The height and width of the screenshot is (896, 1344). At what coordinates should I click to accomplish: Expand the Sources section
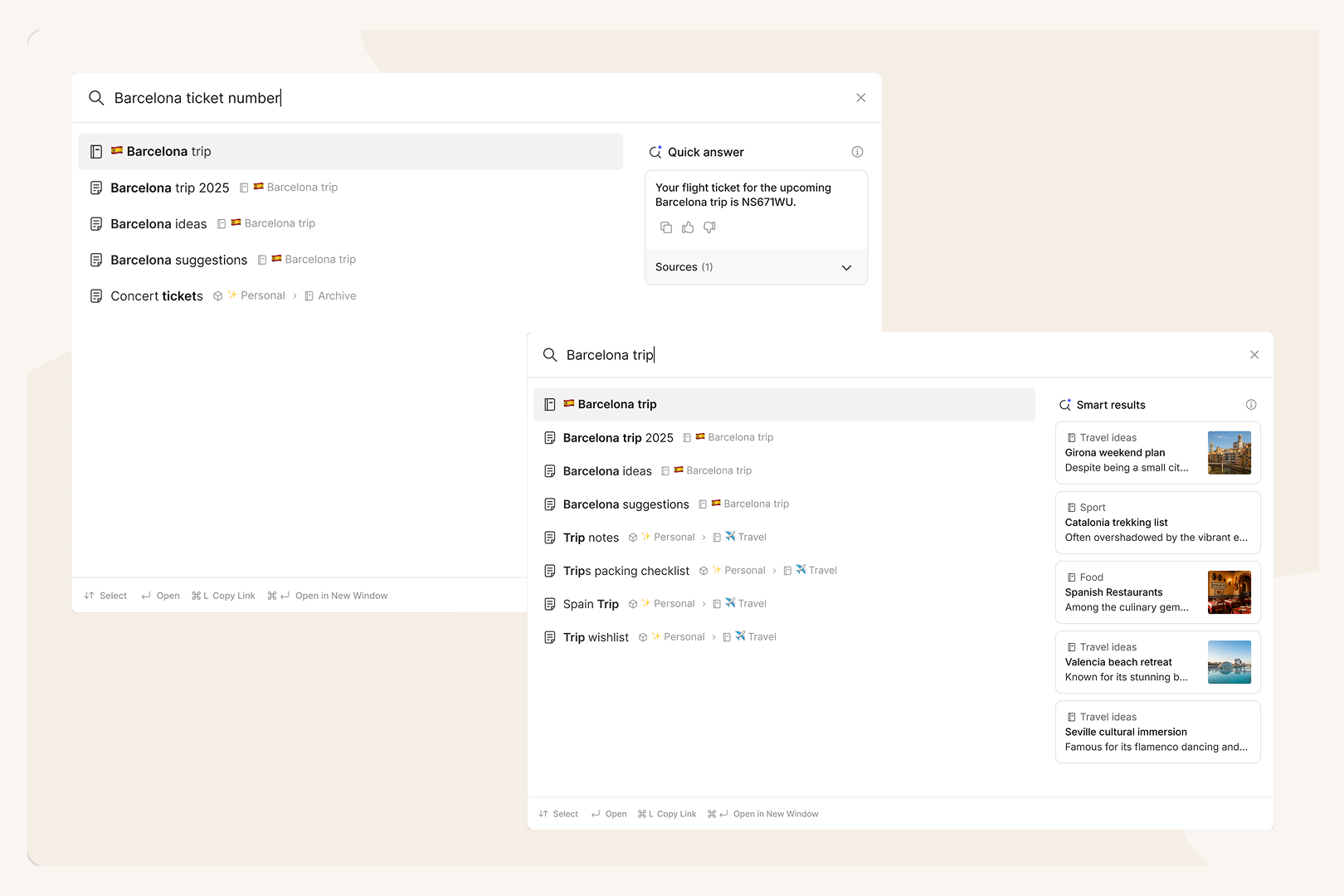tap(756, 267)
